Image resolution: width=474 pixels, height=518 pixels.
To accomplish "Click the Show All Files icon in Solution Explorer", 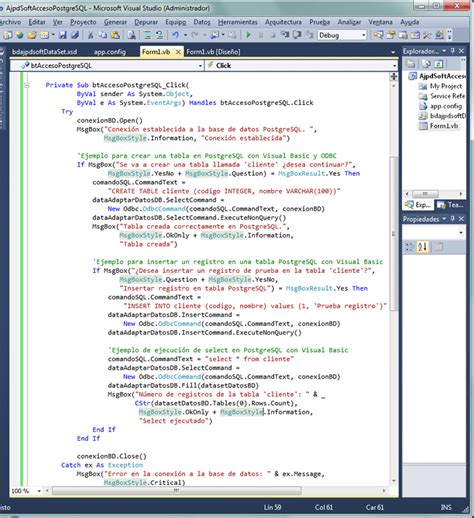I will coord(426,63).
